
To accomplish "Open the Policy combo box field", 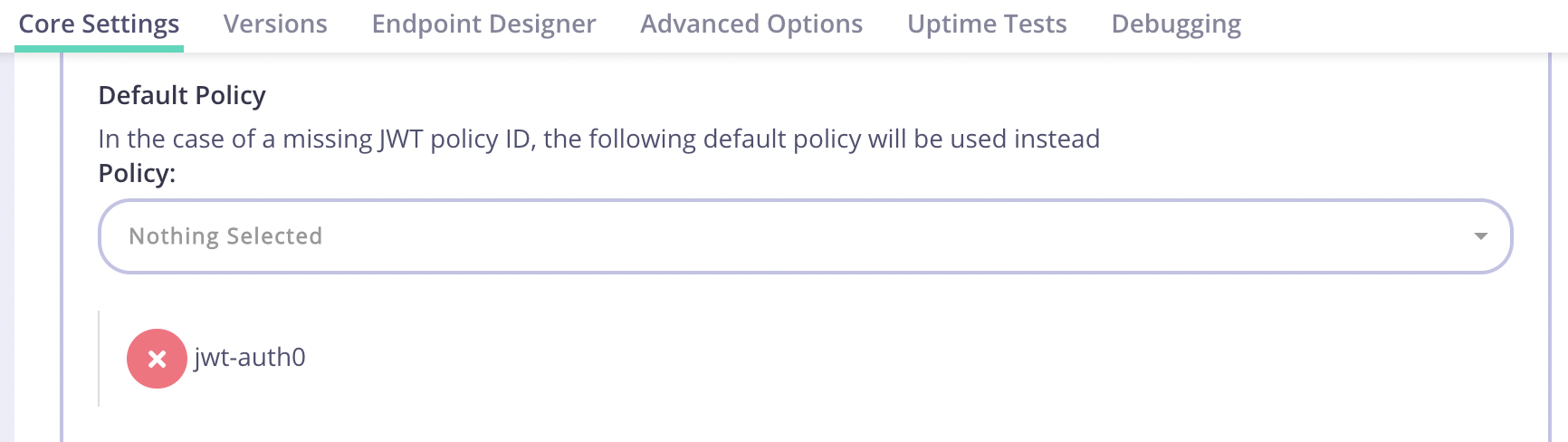I will click(x=804, y=236).
